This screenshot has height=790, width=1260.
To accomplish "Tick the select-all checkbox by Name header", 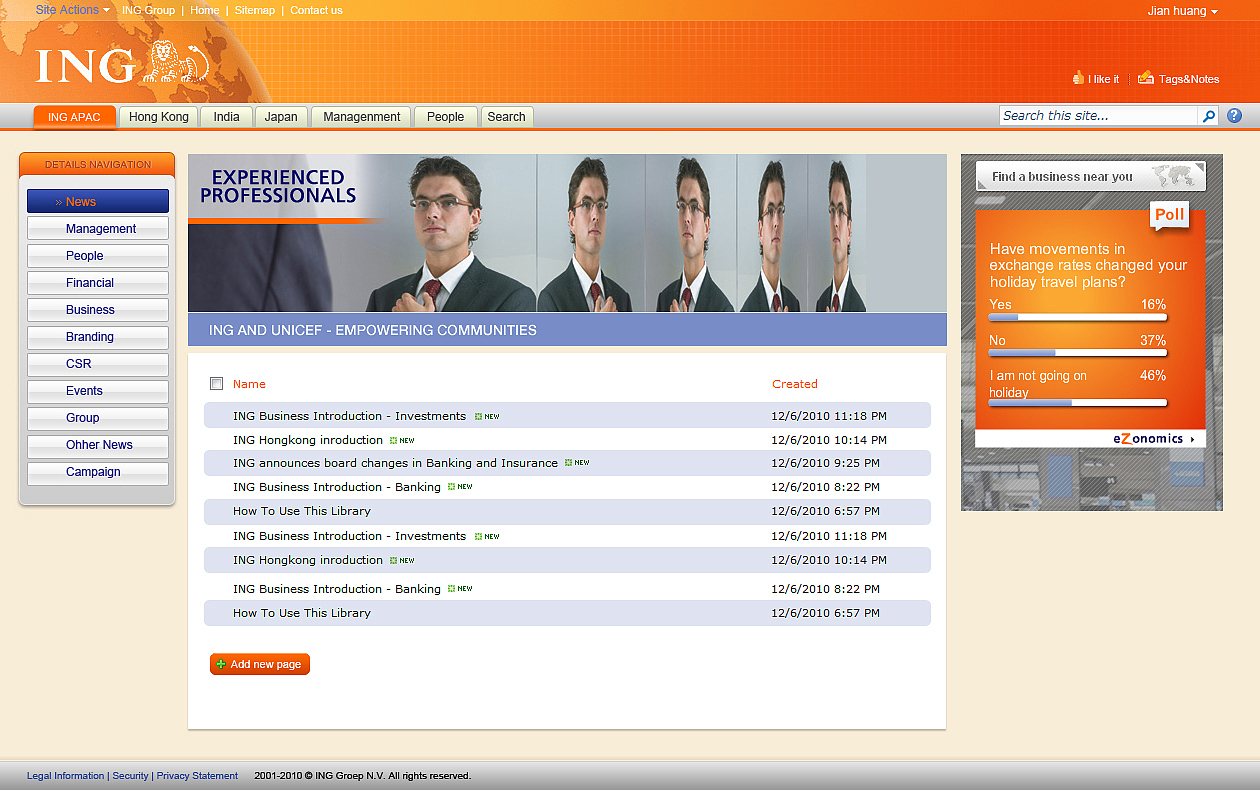I will [216, 384].
